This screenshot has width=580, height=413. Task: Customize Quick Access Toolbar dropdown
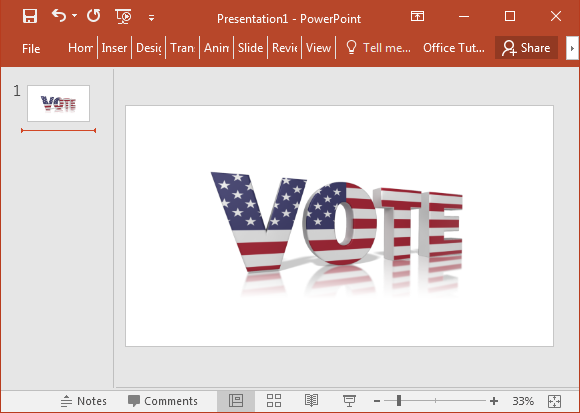[x=151, y=18]
